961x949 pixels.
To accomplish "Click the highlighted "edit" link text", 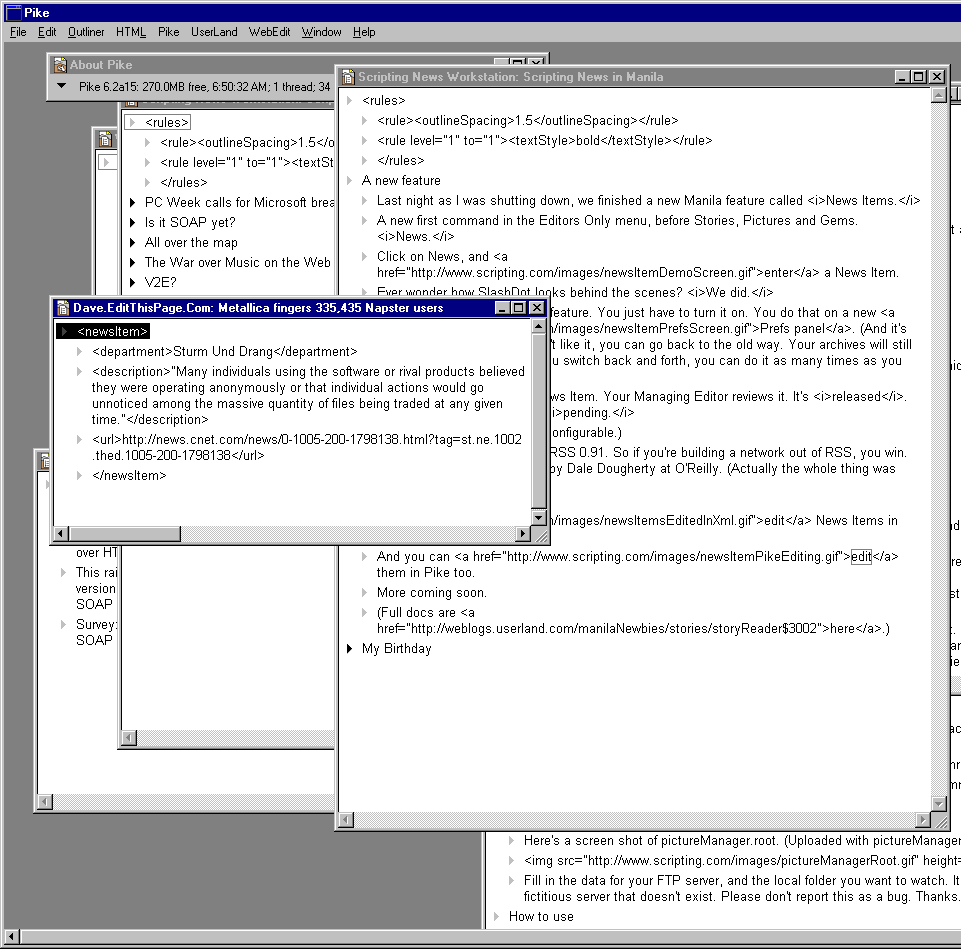I will pyautogui.click(x=861, y=557).
